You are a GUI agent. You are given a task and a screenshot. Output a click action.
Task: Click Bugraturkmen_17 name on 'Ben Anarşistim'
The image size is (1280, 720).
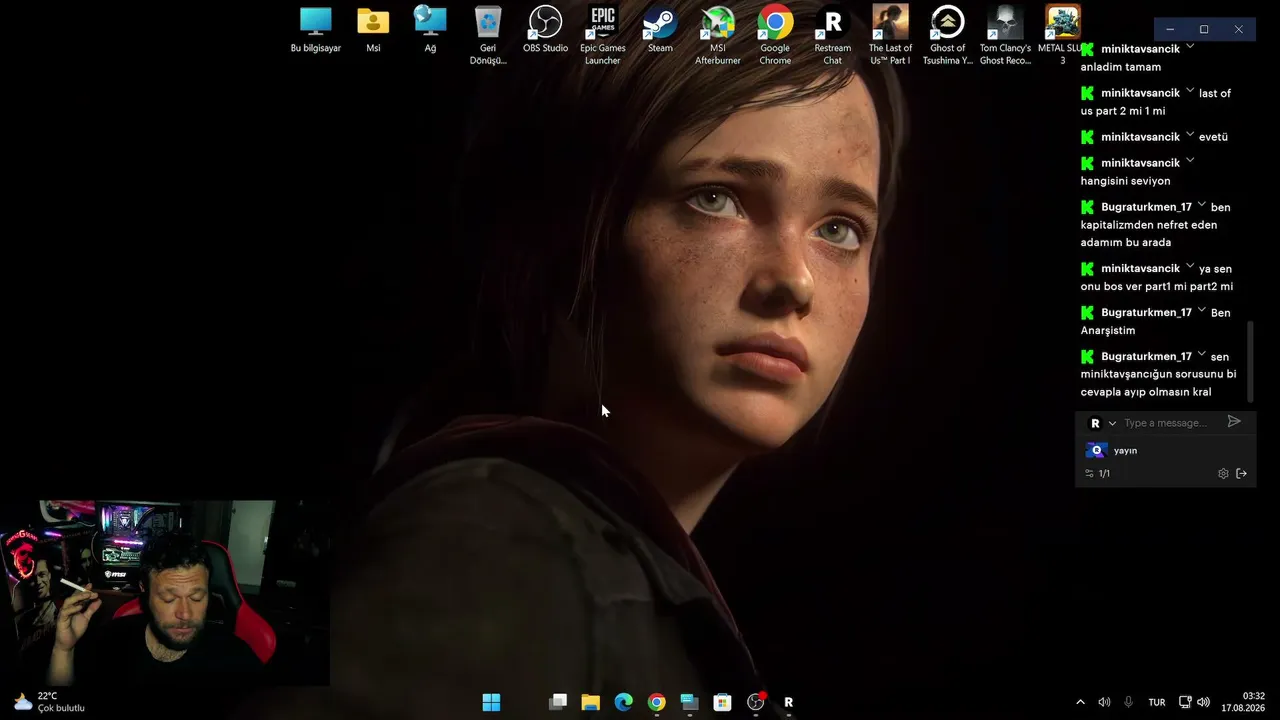(1146, 313)
